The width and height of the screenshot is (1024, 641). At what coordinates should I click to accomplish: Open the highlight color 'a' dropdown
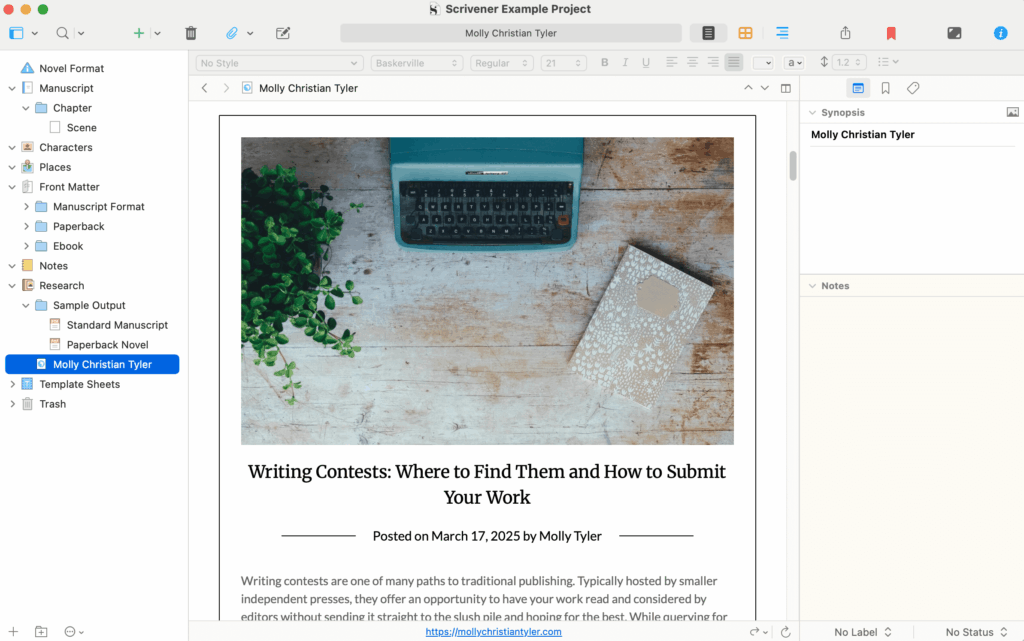[x=794, y=63]
